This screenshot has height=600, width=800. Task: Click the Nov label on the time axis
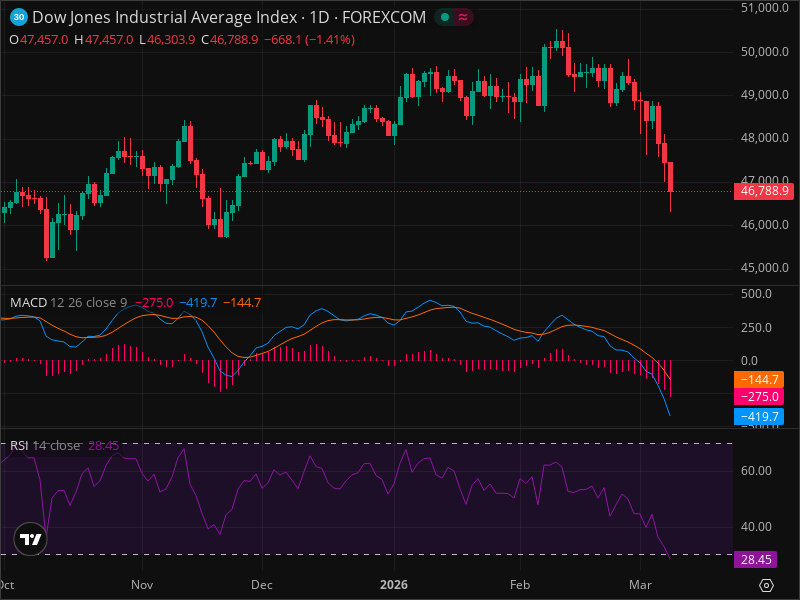click(142, 585)
